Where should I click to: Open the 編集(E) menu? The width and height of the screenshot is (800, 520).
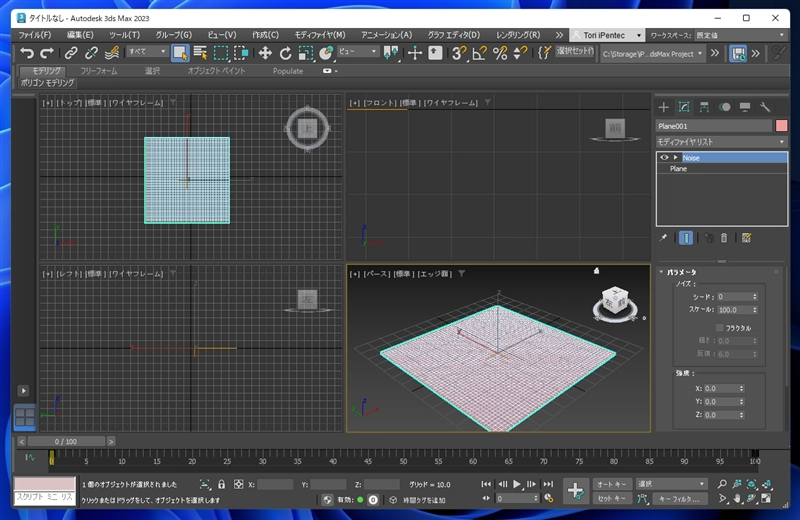[80, 35]
